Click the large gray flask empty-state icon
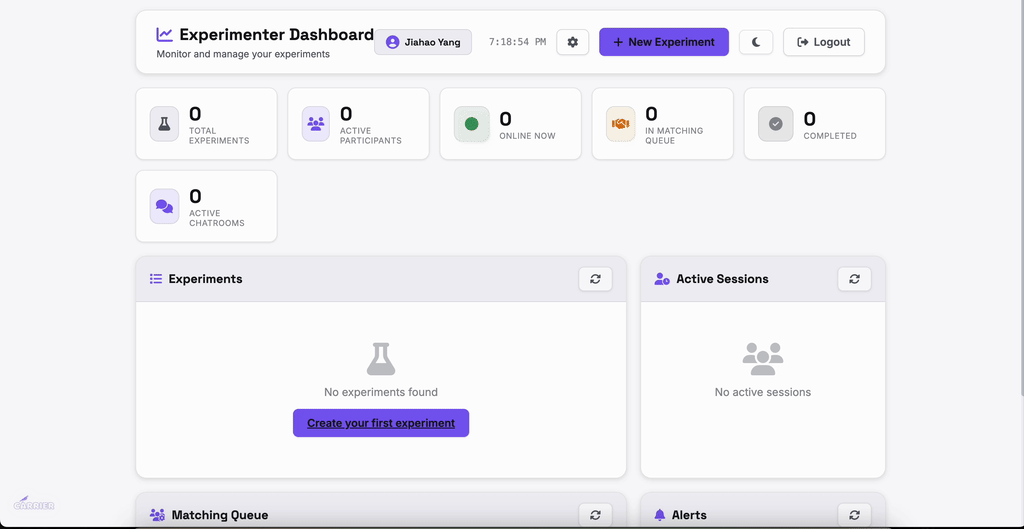The image size is (1024, 529). click(381, 359)
